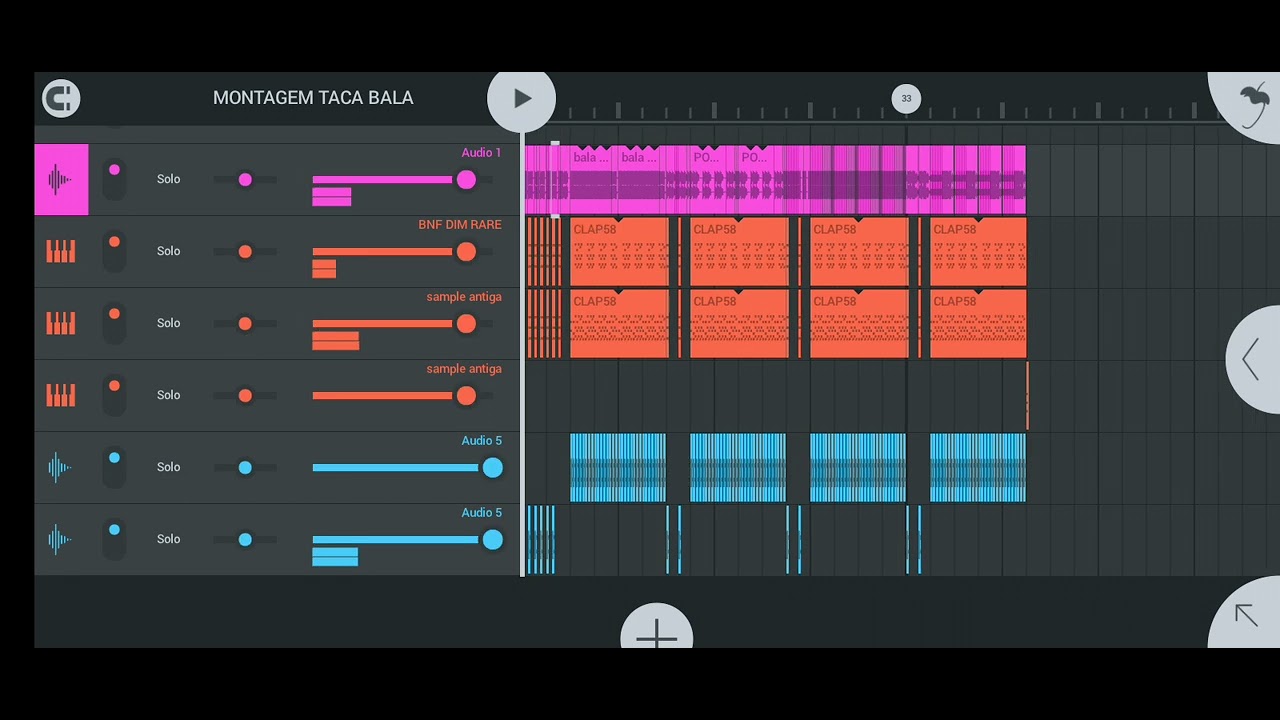Select waveform icon of first Audio 5 track
1280x720 pixels.
(x=60, y=467)
